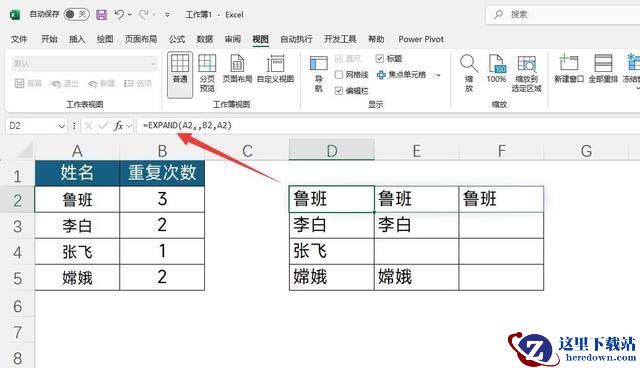Image resolution: width=640 pixels, height=368 pixels.
Task: Switch to the 审阅 ribbon tab
Action: (233, 39)
